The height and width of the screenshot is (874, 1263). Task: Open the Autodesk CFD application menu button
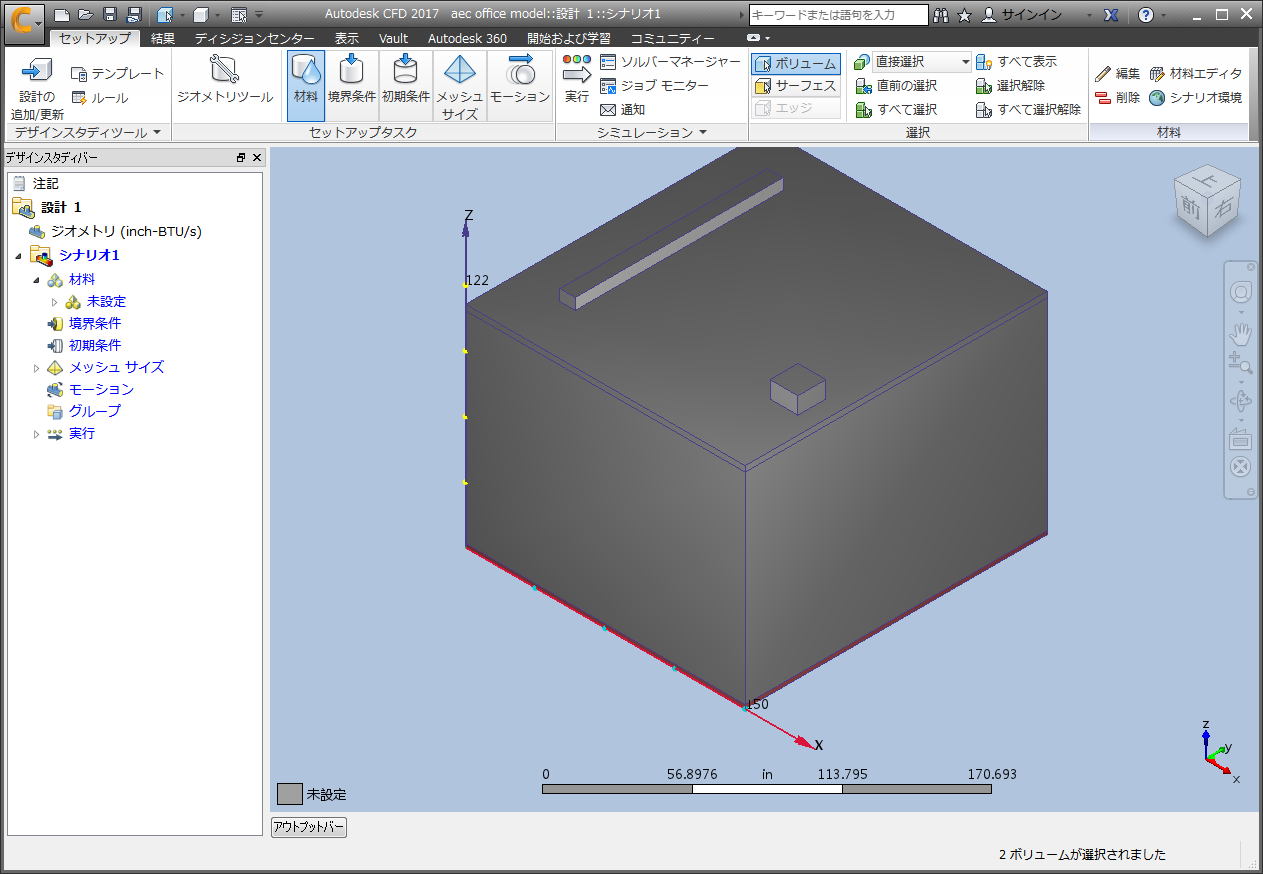click(x=24, y=22)
